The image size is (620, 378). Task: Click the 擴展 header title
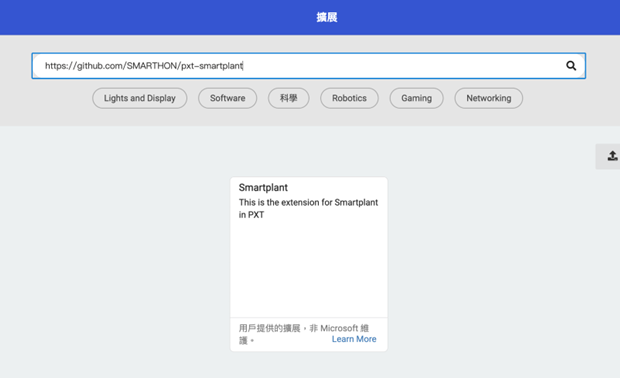(327, 17)
